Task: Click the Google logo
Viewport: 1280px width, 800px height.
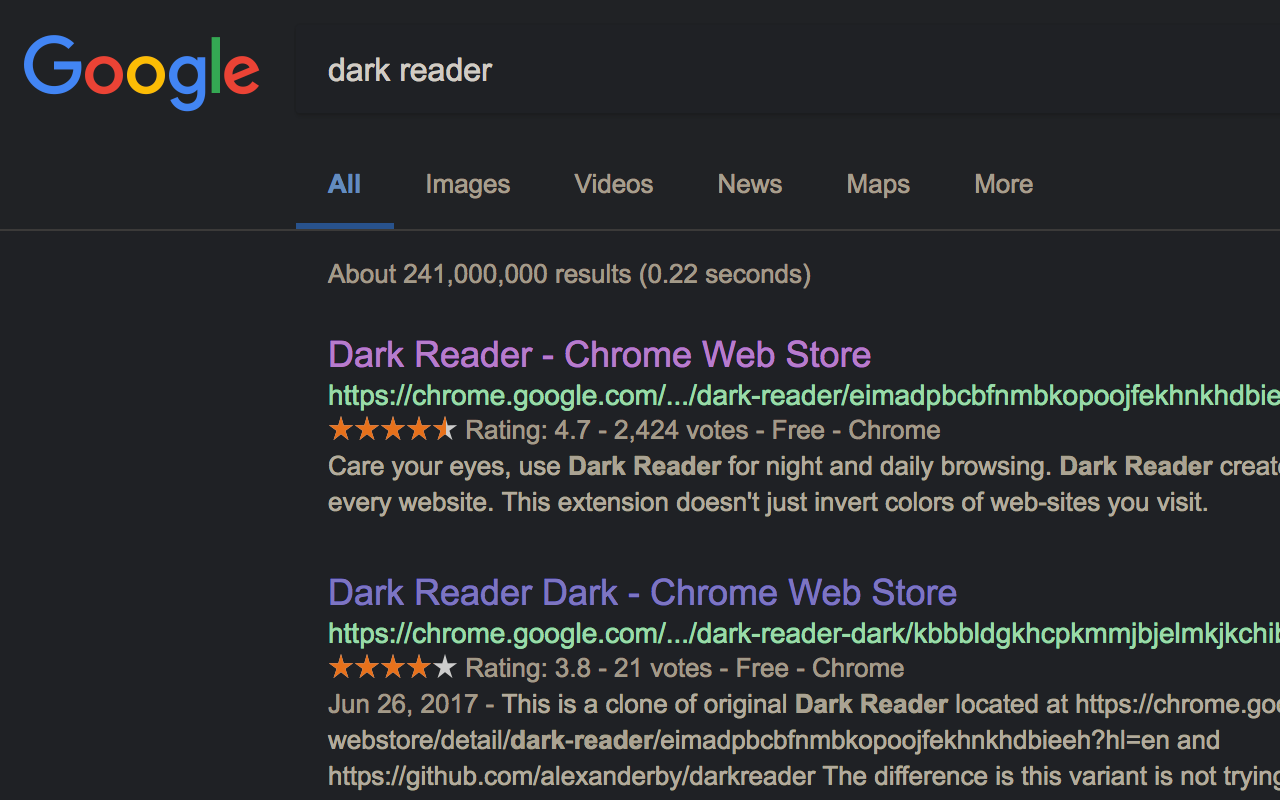Action: (141, 70)
